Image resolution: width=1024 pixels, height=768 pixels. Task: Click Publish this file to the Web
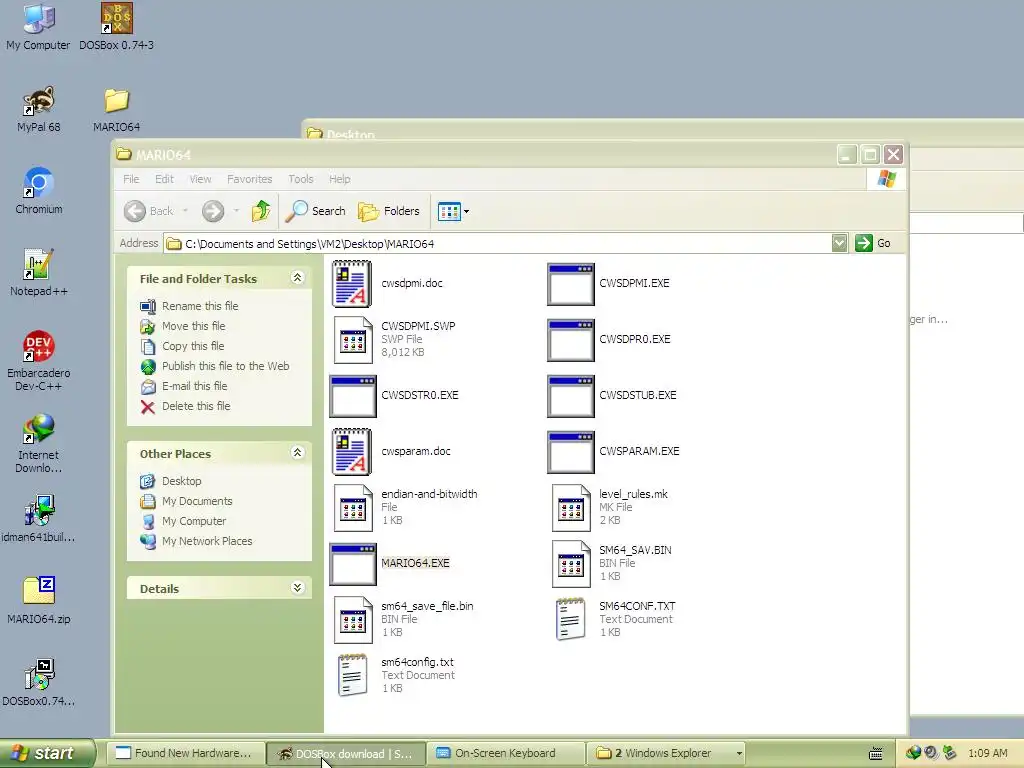pyautogui.click(x=225, y=366)
